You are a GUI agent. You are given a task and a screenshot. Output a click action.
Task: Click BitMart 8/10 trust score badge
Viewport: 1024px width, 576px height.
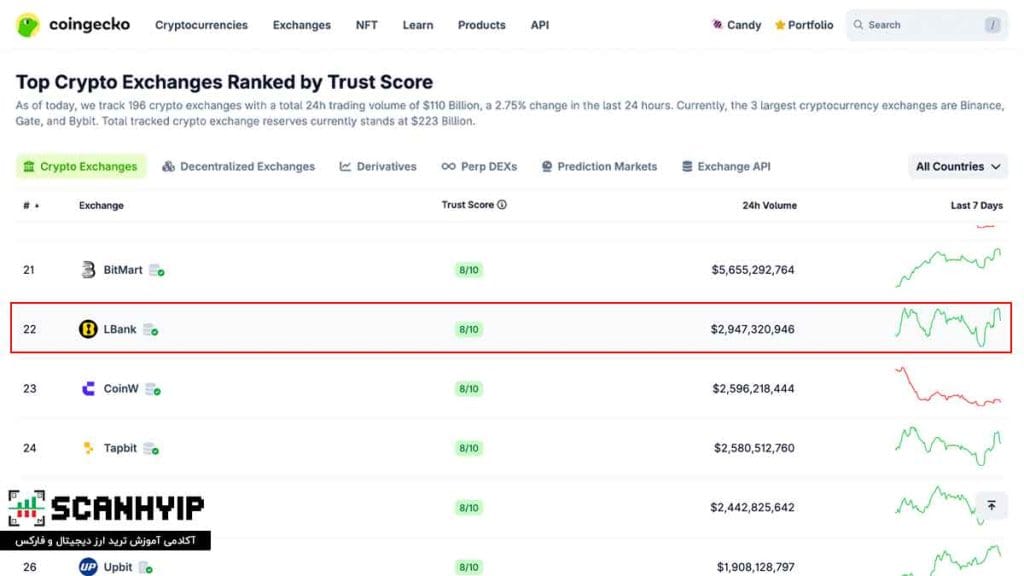tap(469, 270)
